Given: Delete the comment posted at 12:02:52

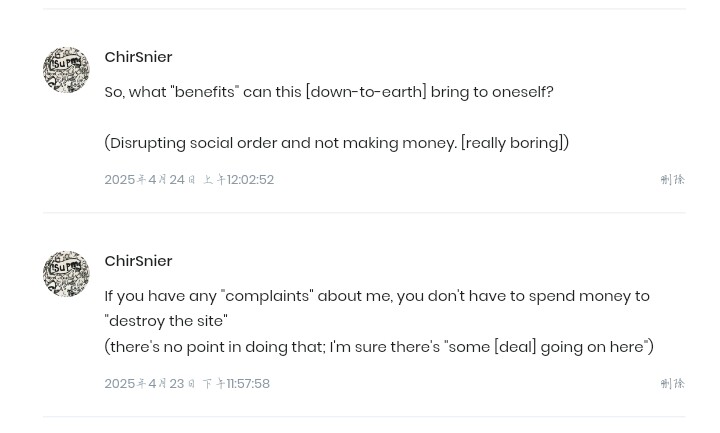Looking at the screenshot, I should tap(673, 180).
